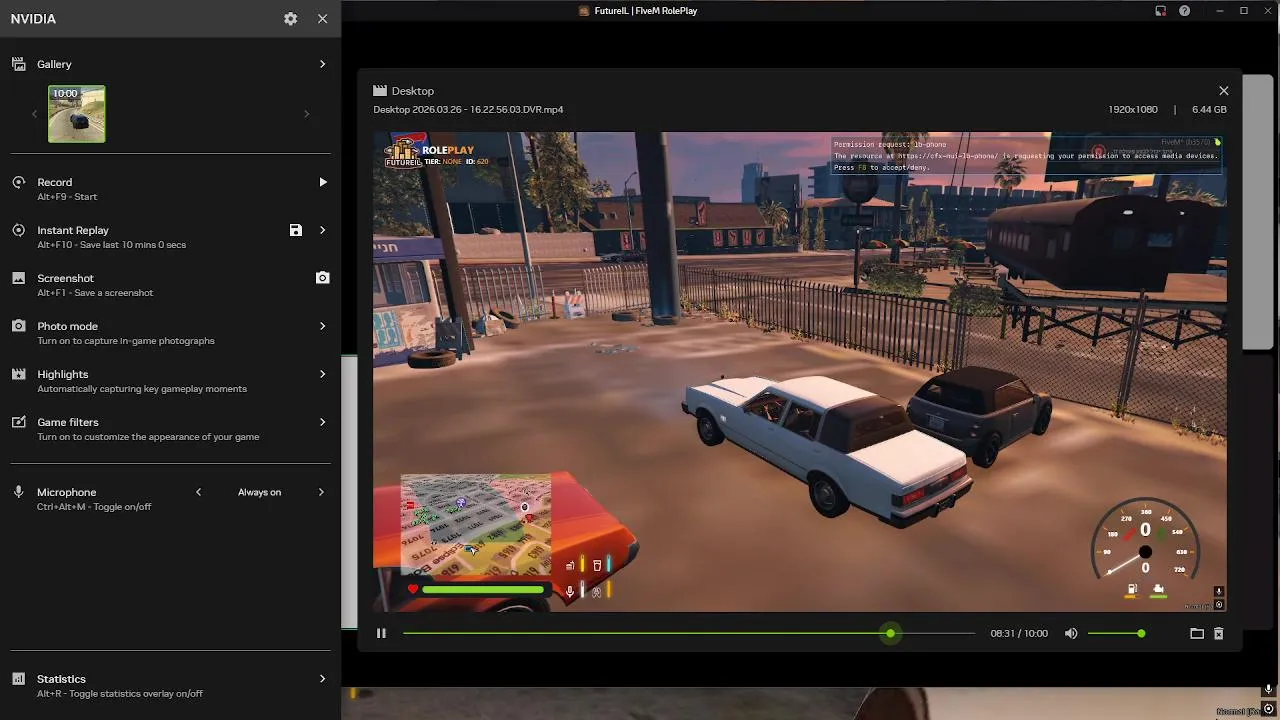1280x720 pixels.
Task: Delete the video with trash icon
Action: [1218, 633]
